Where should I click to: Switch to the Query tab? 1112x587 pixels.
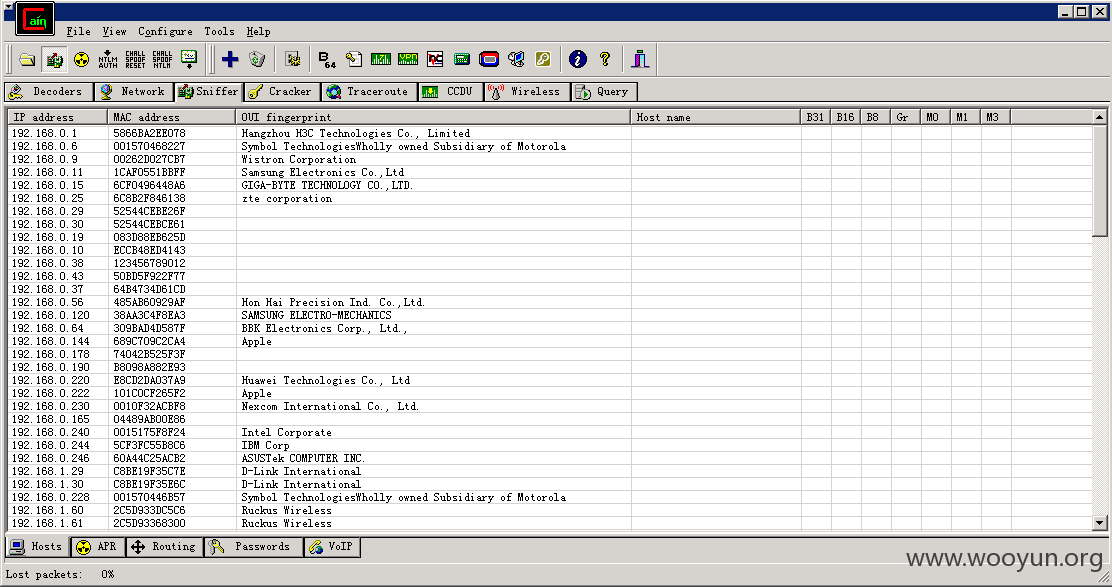[x=604, y=91]
